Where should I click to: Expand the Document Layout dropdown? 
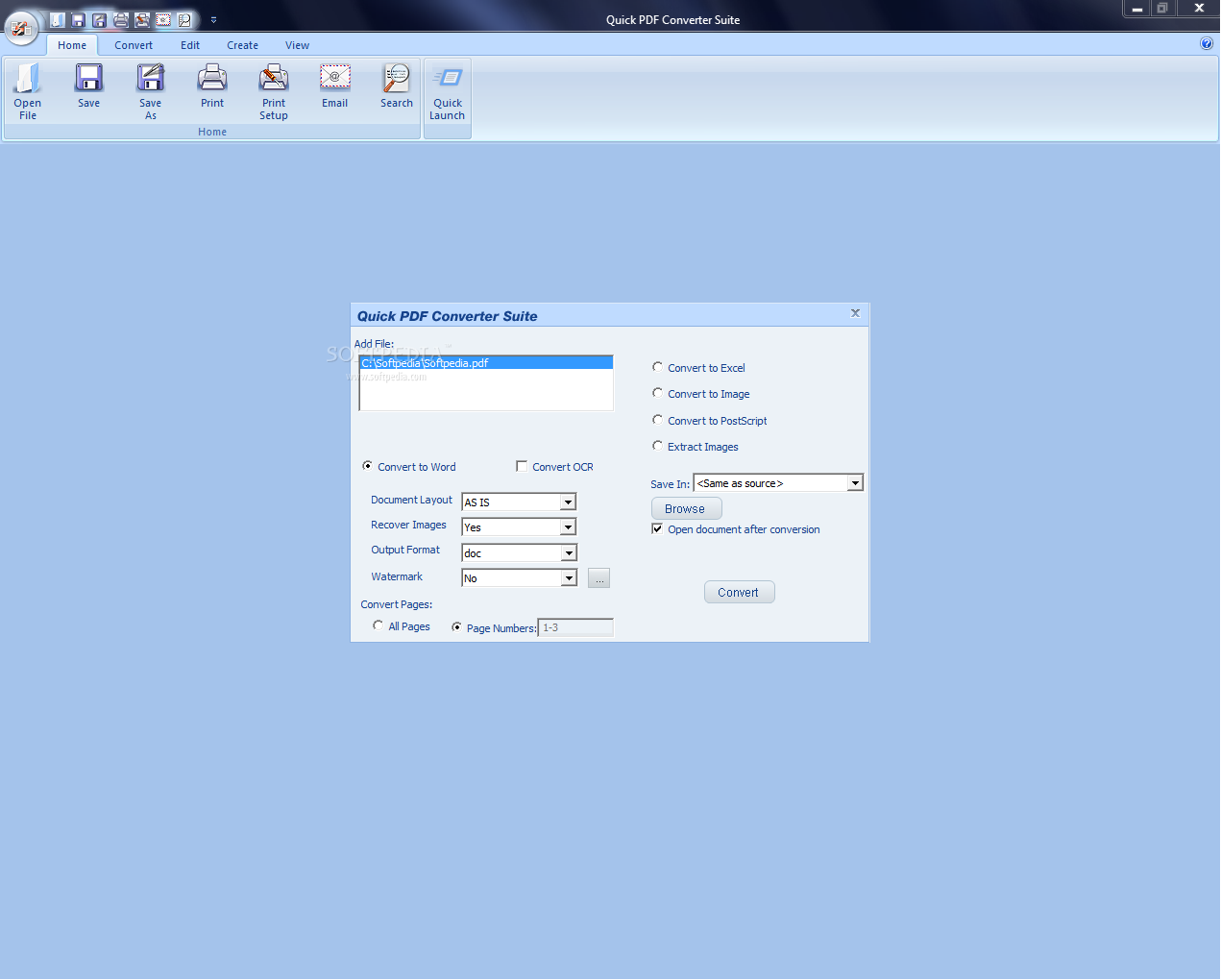pos(568,502)
